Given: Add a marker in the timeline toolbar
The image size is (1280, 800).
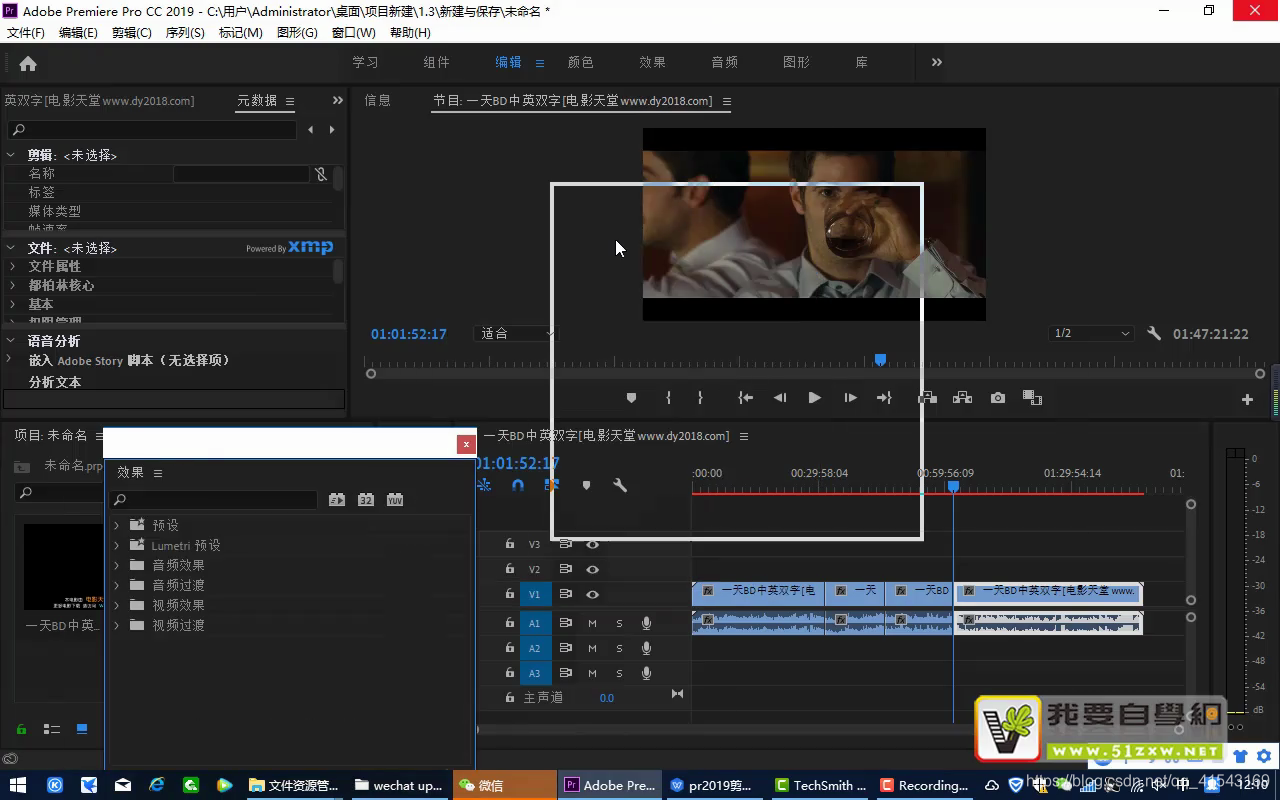Looking at the screenshot, I should pos(586,485).
